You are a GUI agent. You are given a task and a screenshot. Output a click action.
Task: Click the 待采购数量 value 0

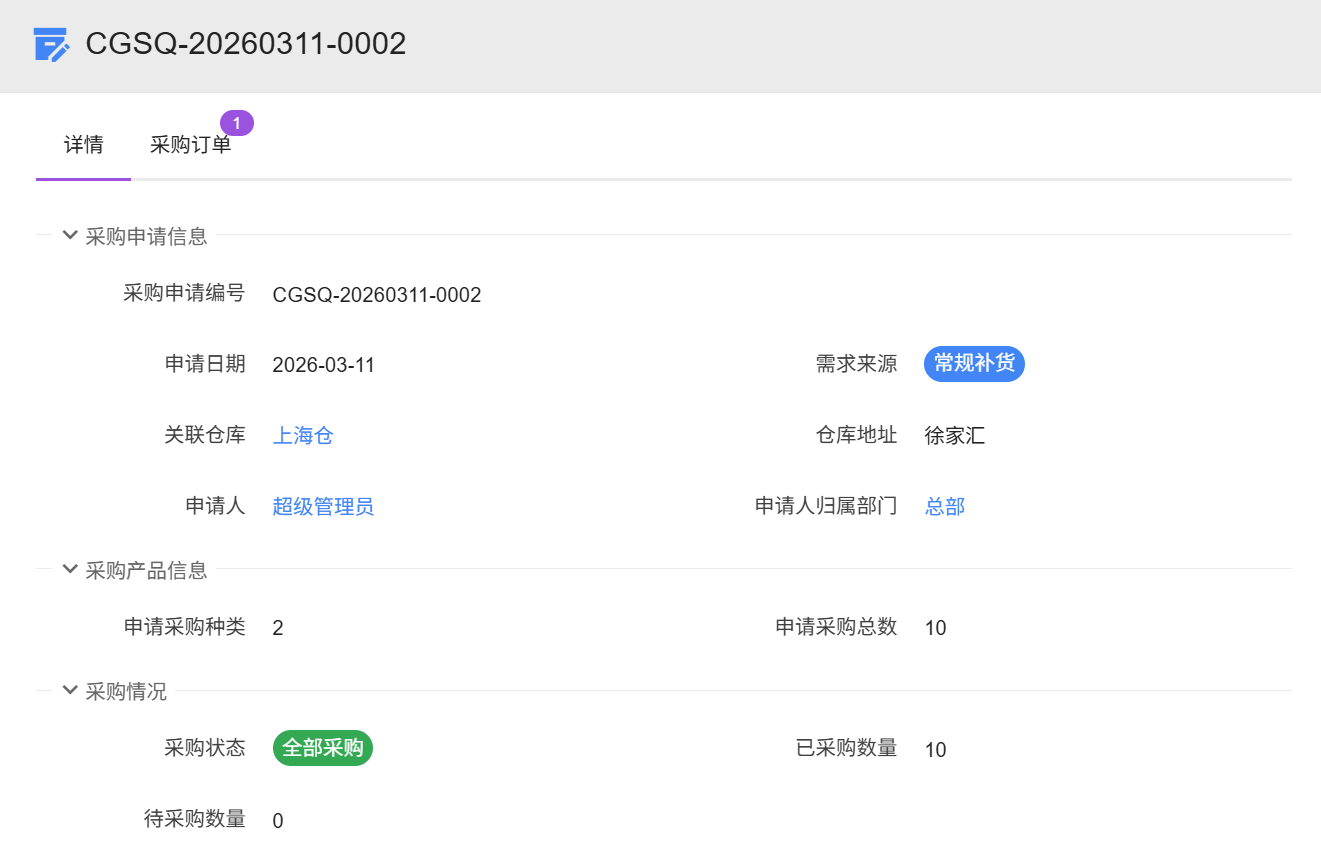278,821
